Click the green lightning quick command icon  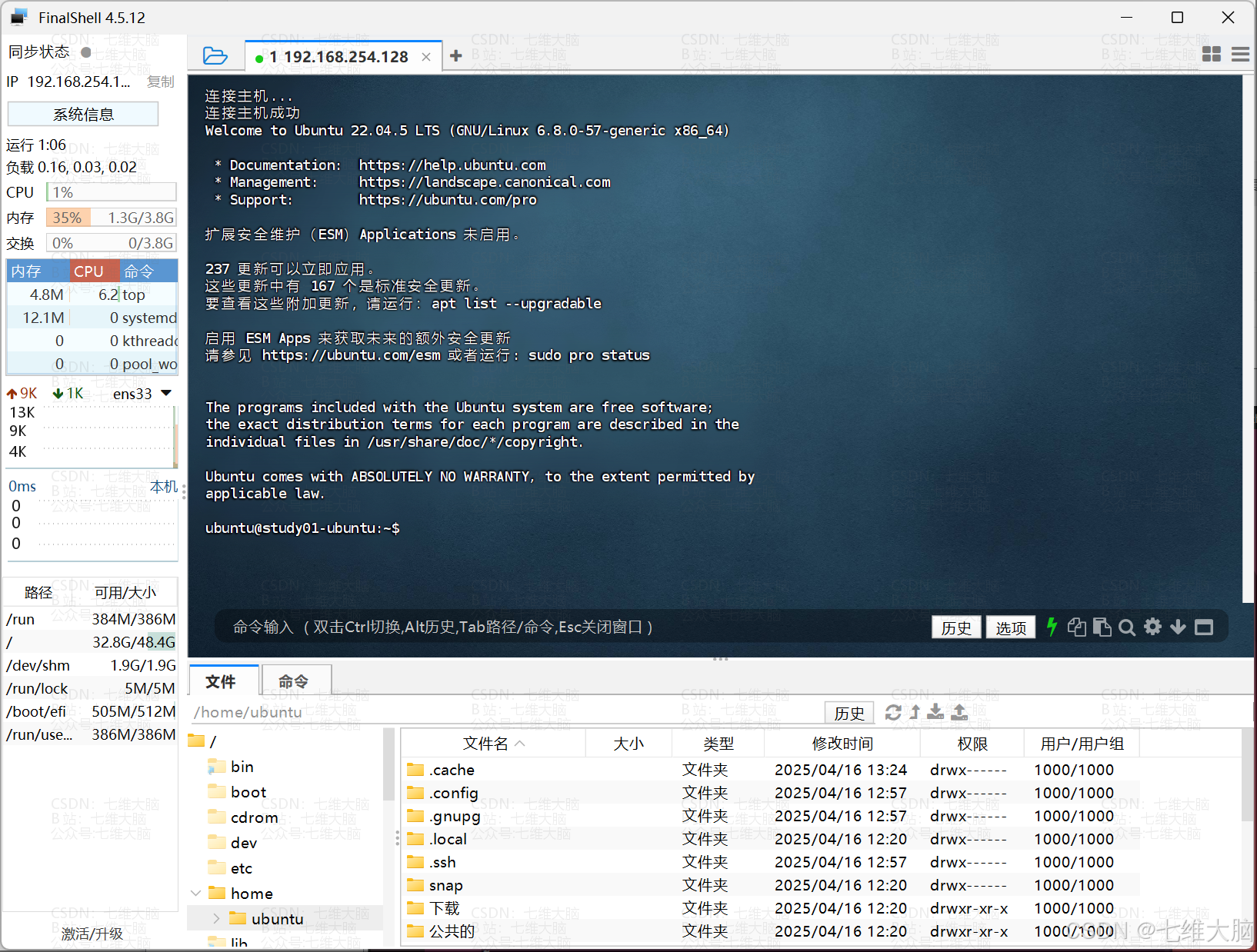(x=1052, y=627)
